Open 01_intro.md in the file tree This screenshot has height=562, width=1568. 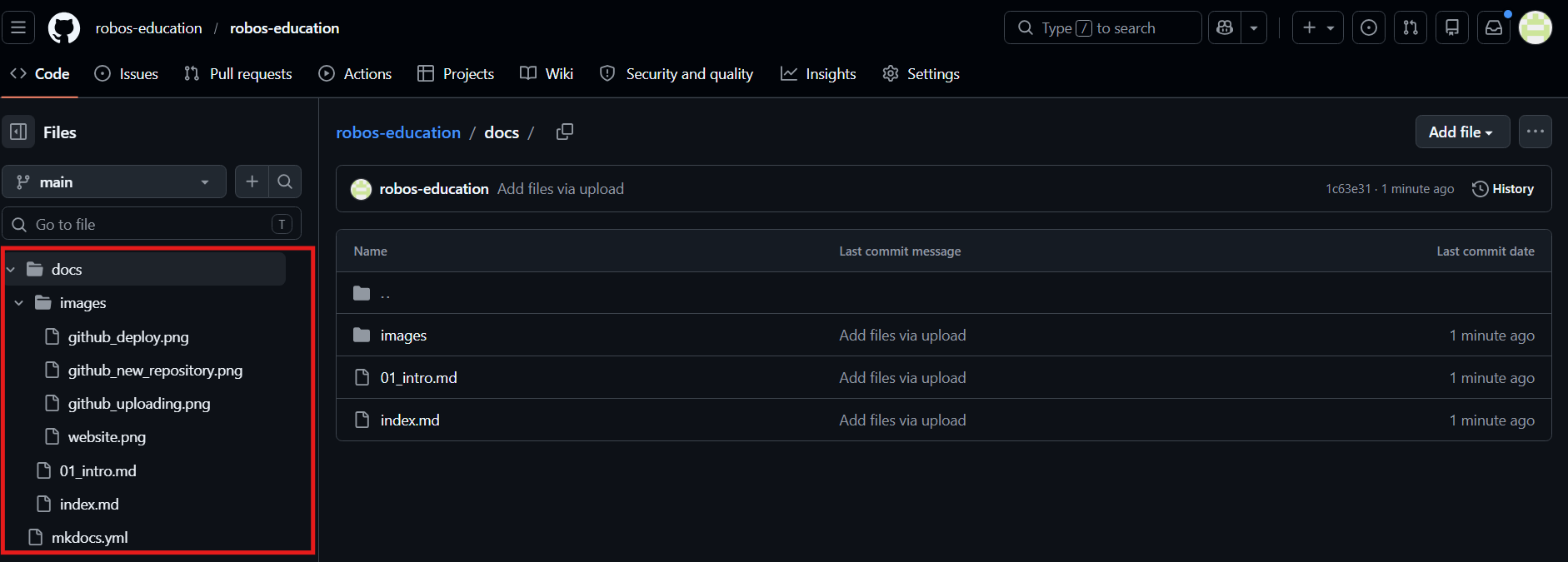(x=97, y=471)
